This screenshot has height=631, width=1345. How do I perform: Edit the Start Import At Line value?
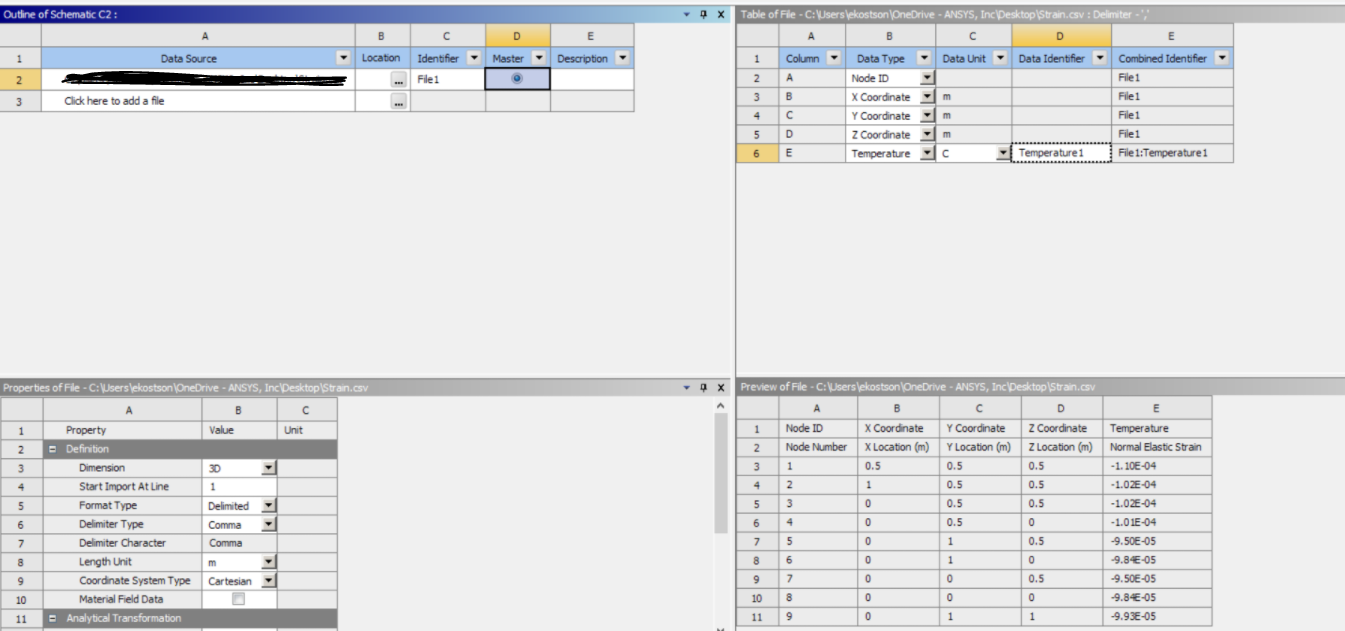click(239, 487)
